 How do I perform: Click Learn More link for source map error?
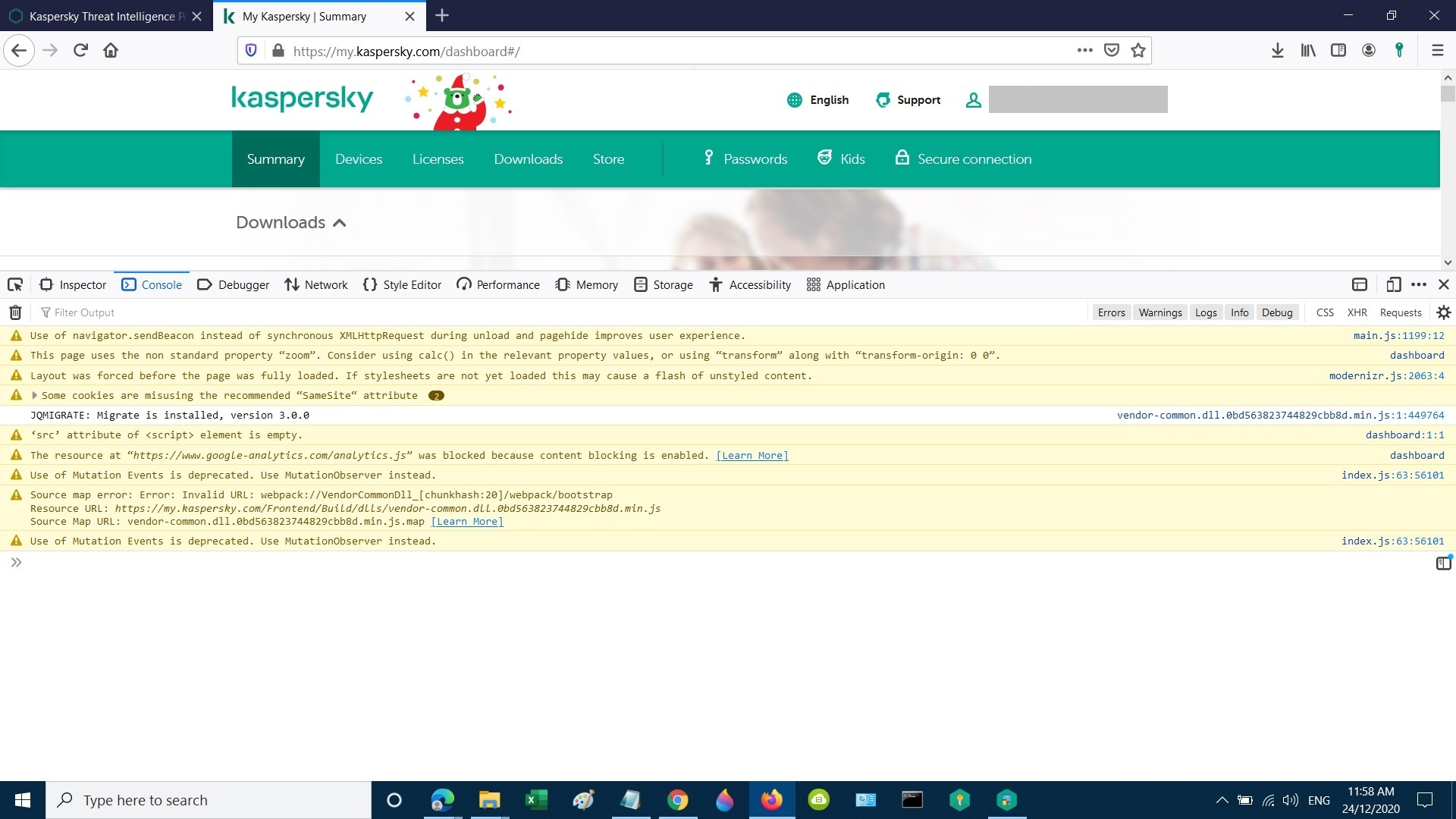(x=467, y=522)
